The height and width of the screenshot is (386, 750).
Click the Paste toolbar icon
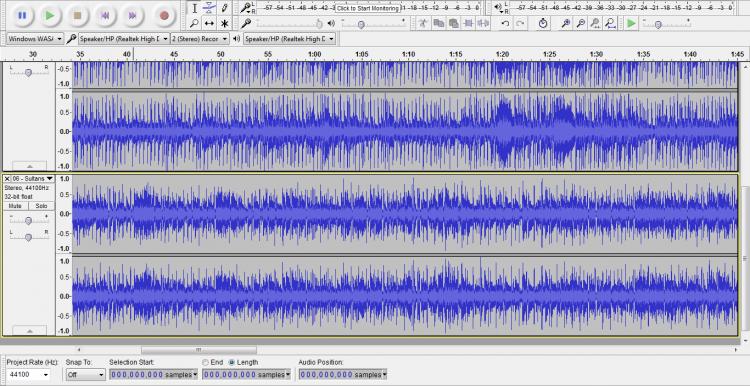tap(453, 23)
